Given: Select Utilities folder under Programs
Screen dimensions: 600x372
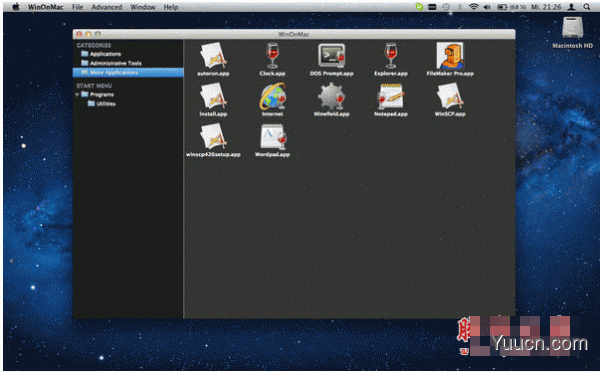Looking at the screenshot, I should pos(101,104).
